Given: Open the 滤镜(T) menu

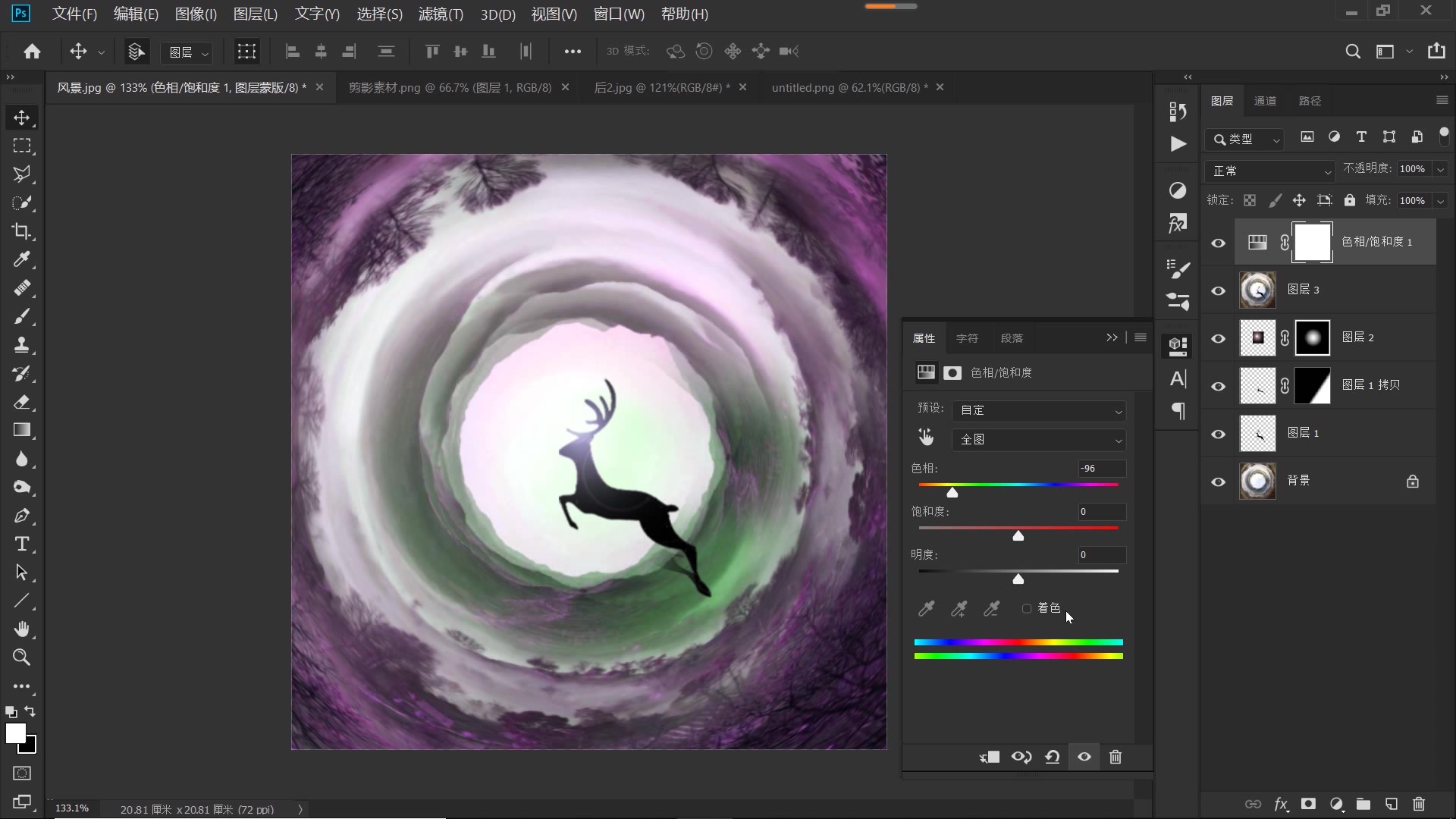Looking at the screenshot, I should [x=441, y=14].
